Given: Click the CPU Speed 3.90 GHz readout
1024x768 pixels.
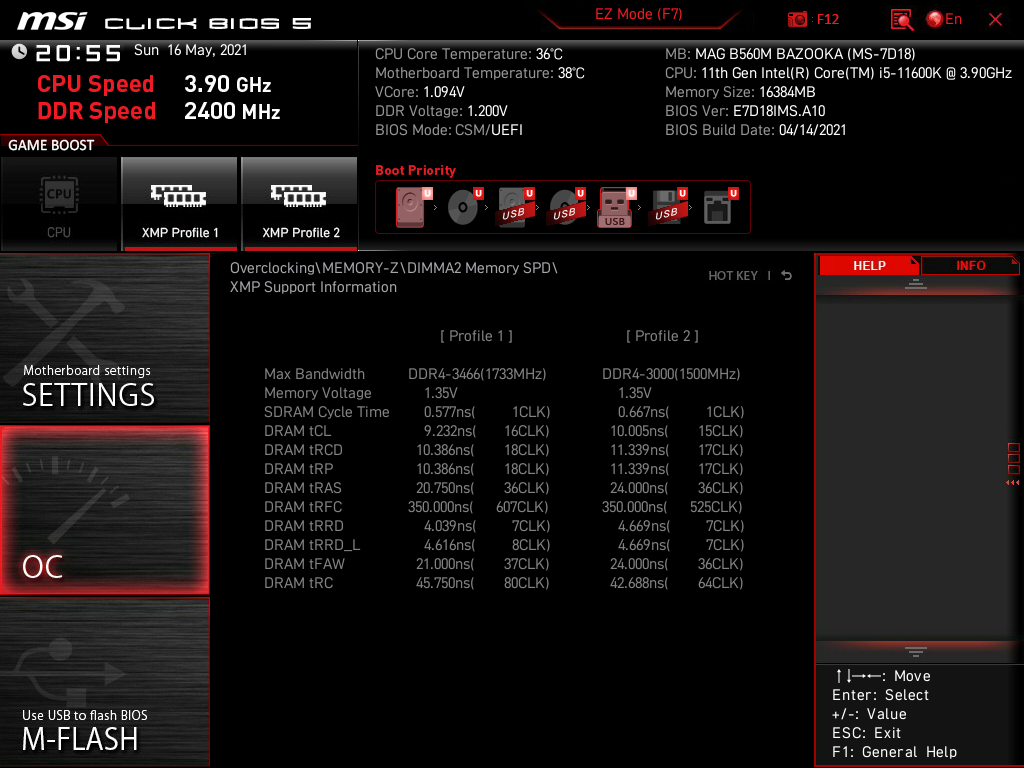Looking at the screenshot, I should click(x=154, y=84).
